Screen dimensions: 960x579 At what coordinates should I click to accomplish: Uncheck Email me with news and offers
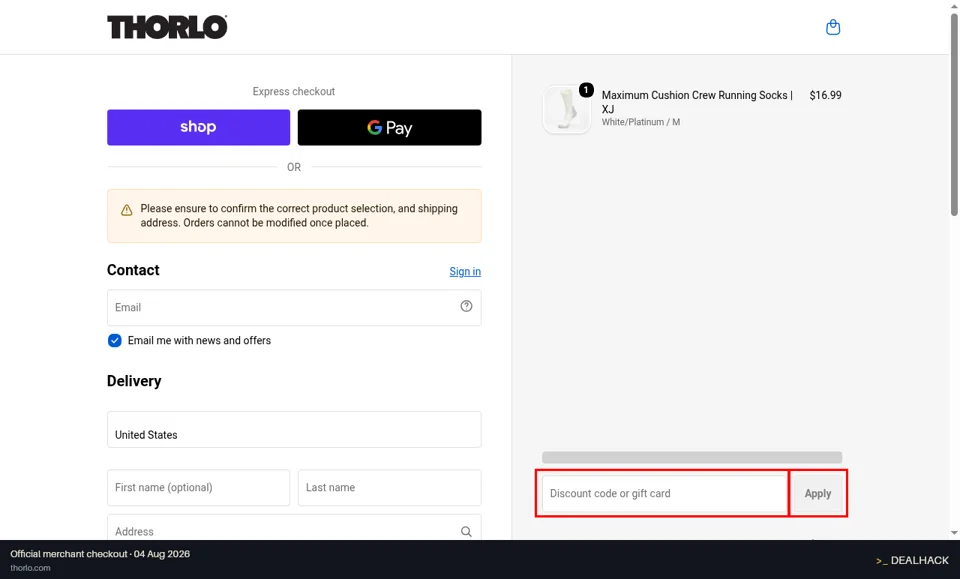114,340
